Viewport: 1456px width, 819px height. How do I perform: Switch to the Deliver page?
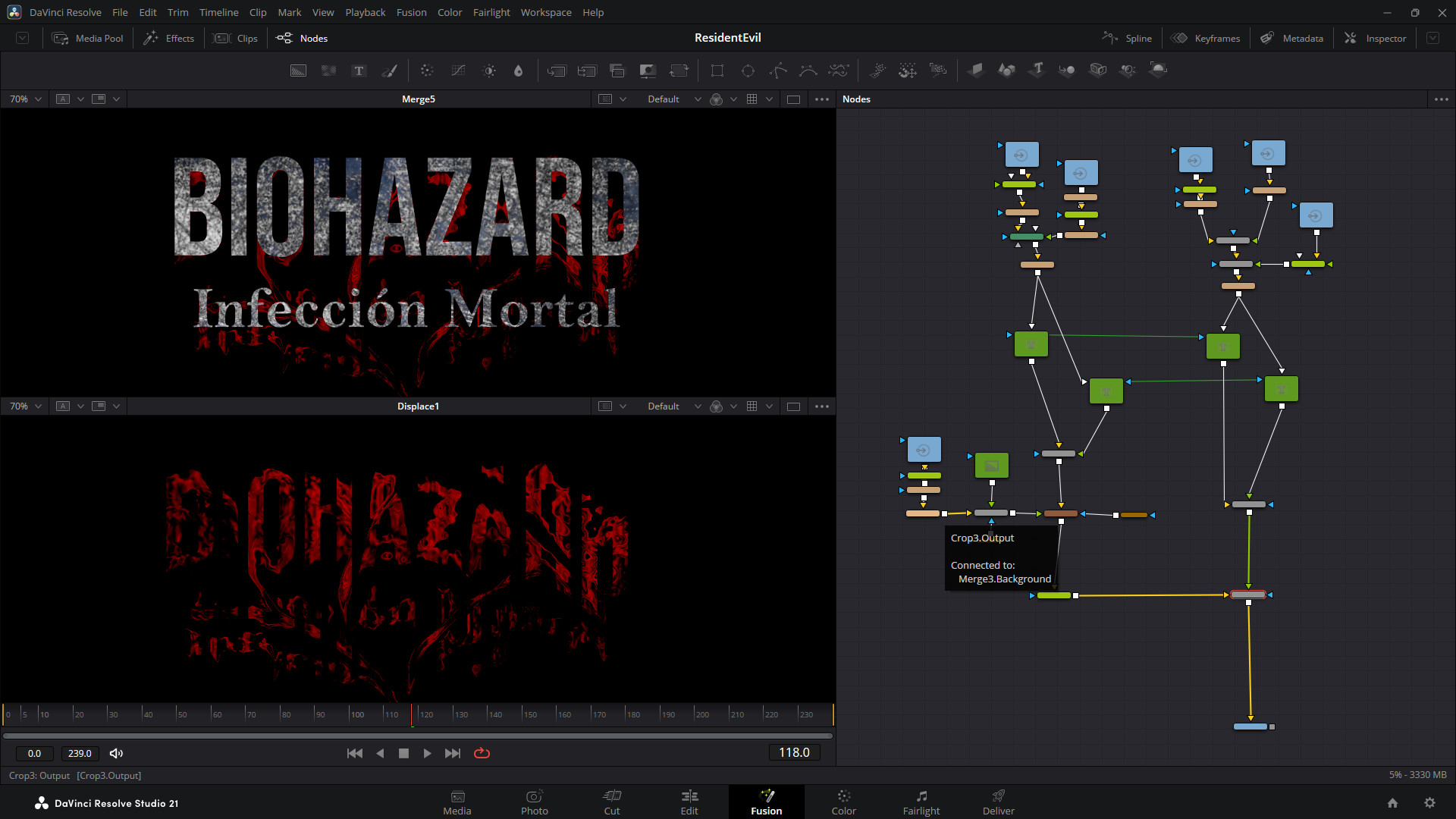[998, 802]
